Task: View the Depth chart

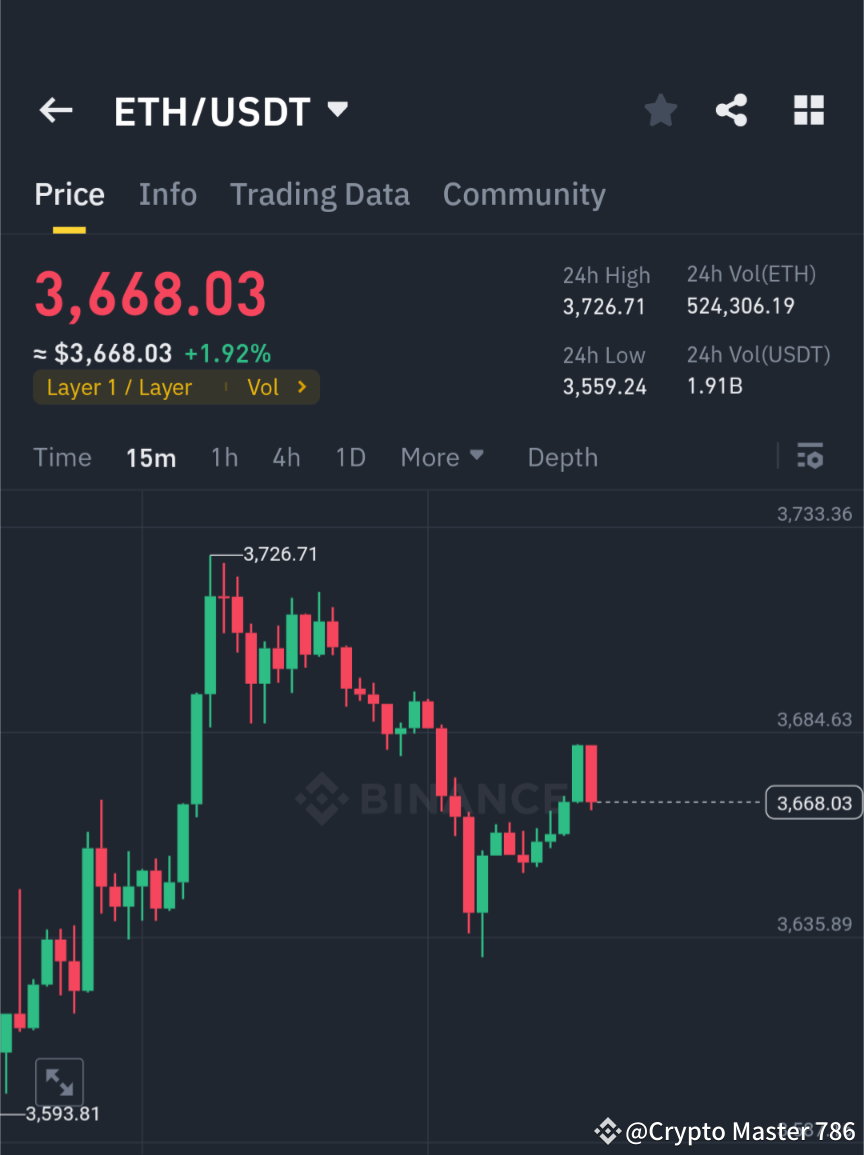Action: (x=562, y=457)
